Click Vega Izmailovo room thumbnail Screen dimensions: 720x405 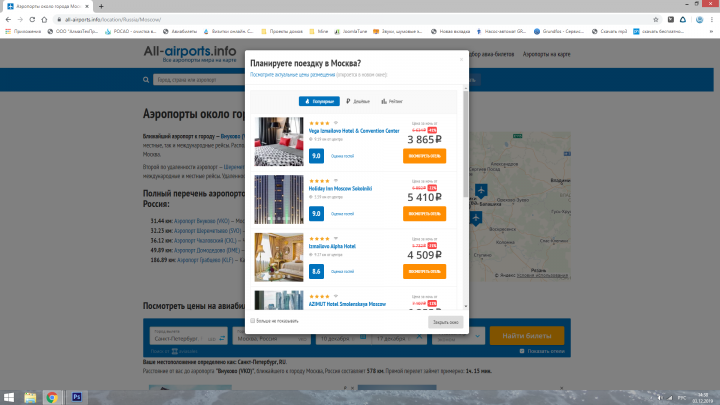click(279, 141)
